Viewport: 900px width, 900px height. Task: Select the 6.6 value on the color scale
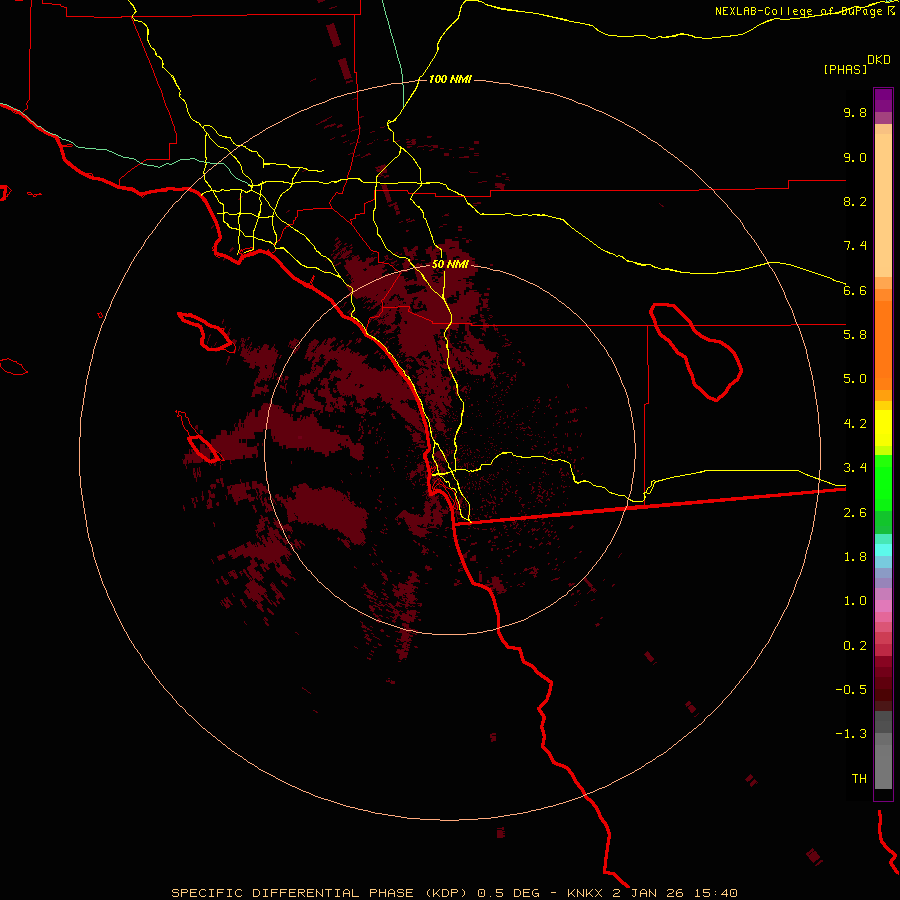[855, 290]
